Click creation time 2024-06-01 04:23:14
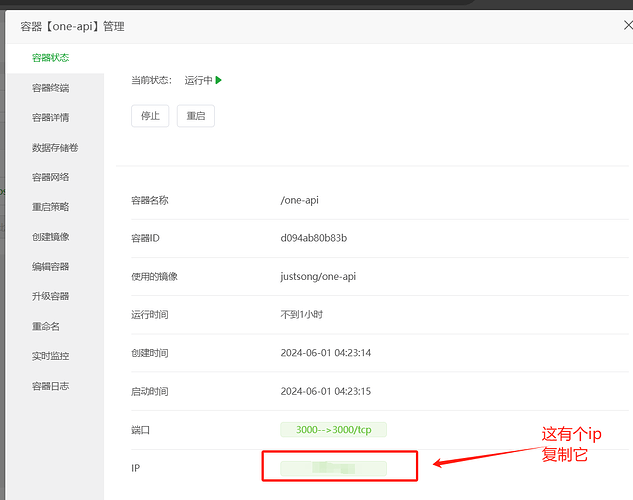Viewport: 633px width, 500px height. coord(326,353)
